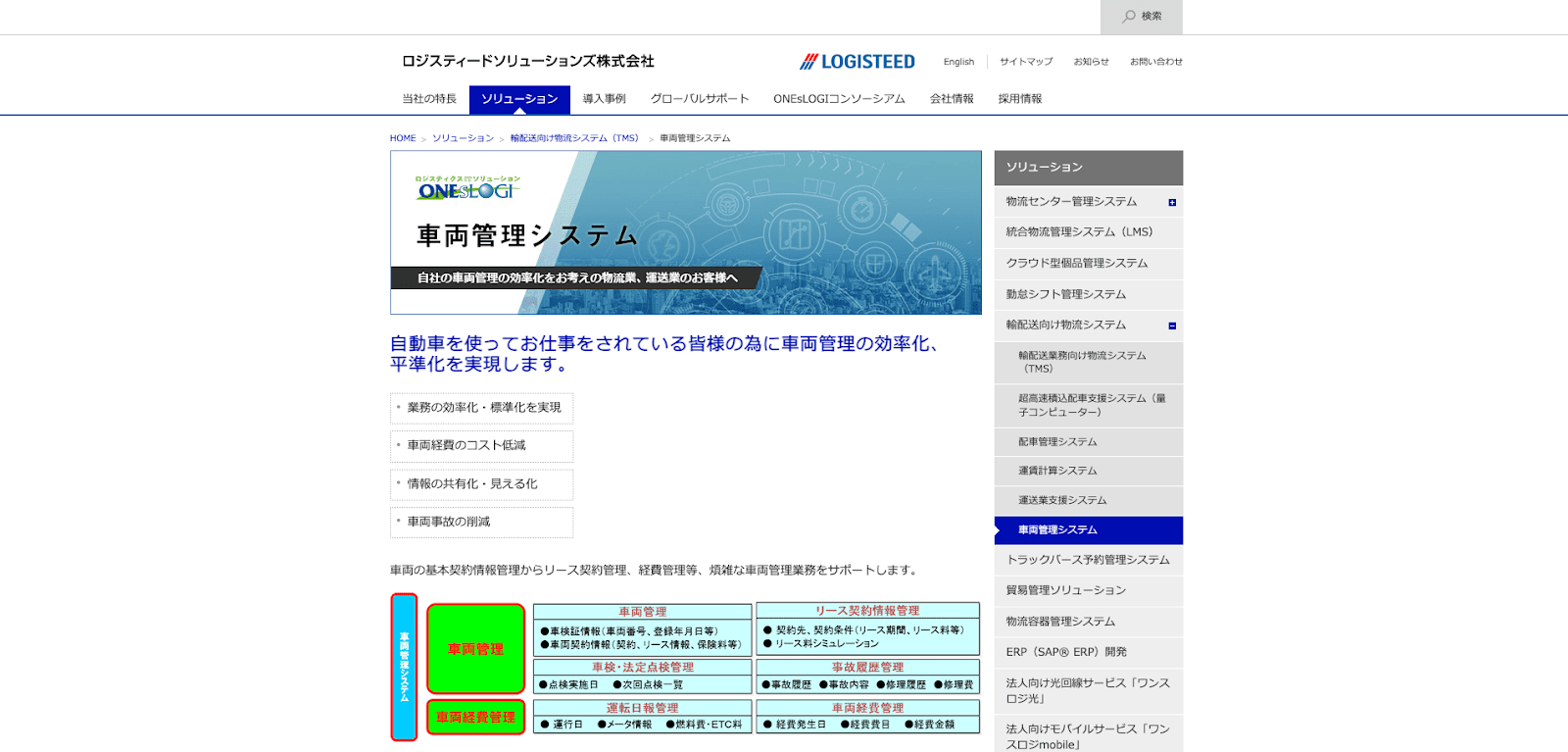Click the 運転日報管理 diagram heading
The width and height of the screenshot is (1568, 752).
coord(643,708)
